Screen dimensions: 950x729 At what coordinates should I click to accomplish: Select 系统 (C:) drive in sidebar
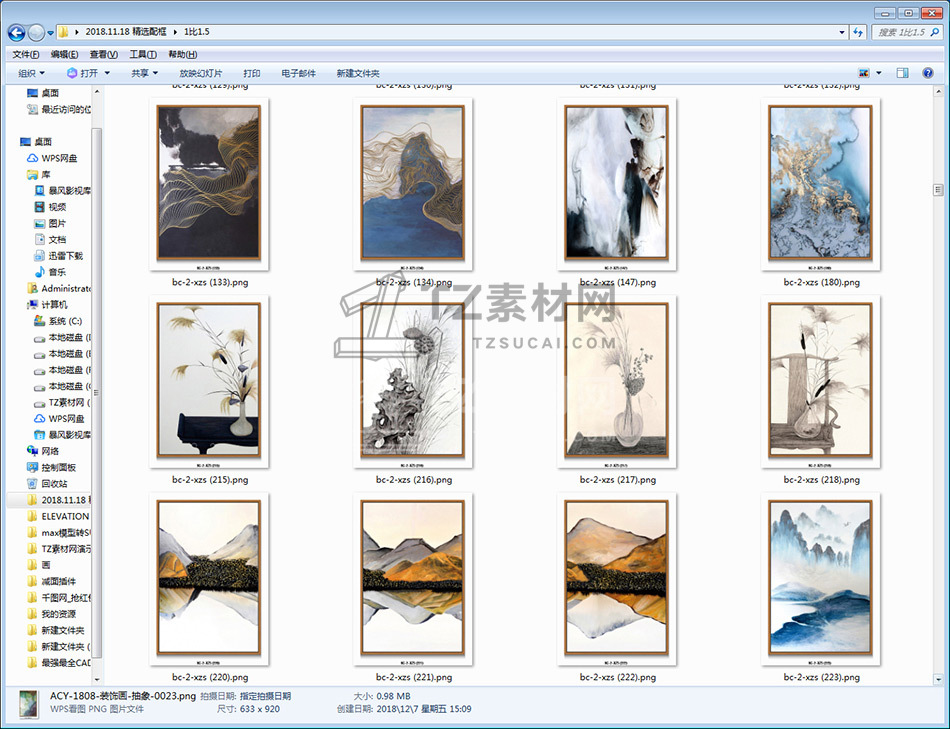64,321
